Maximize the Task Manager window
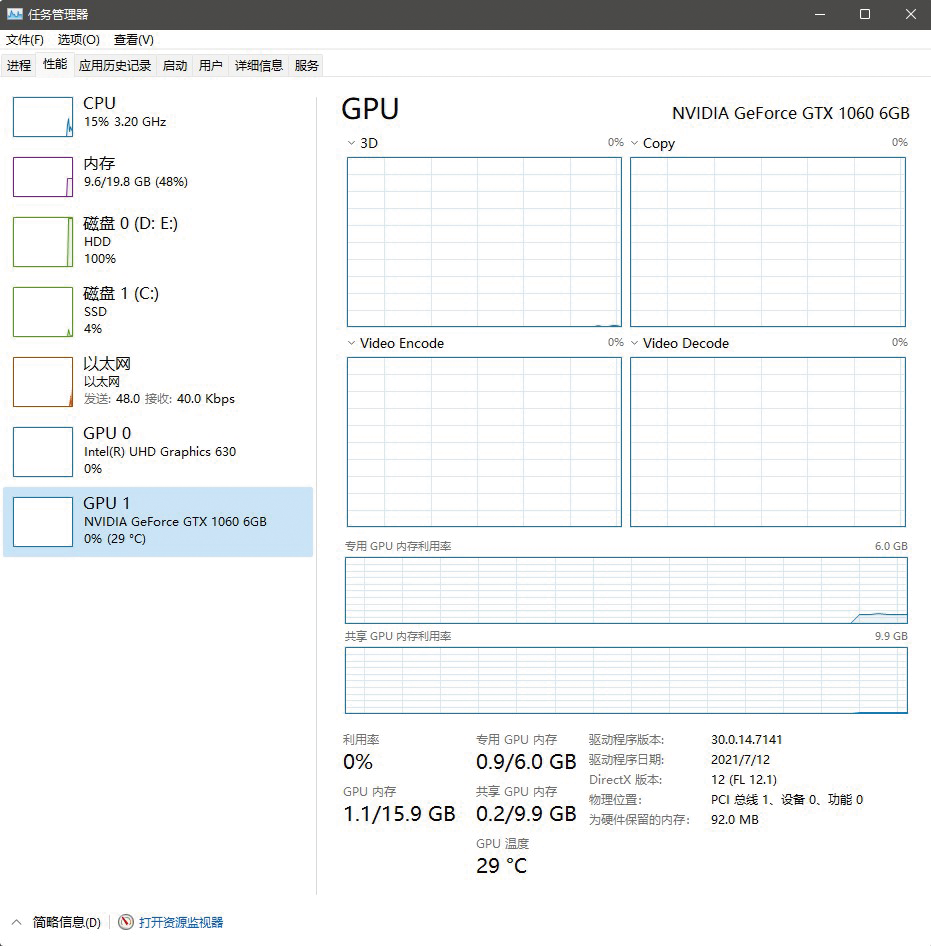This screenshot has width=931, height=946. click(865, 14)
